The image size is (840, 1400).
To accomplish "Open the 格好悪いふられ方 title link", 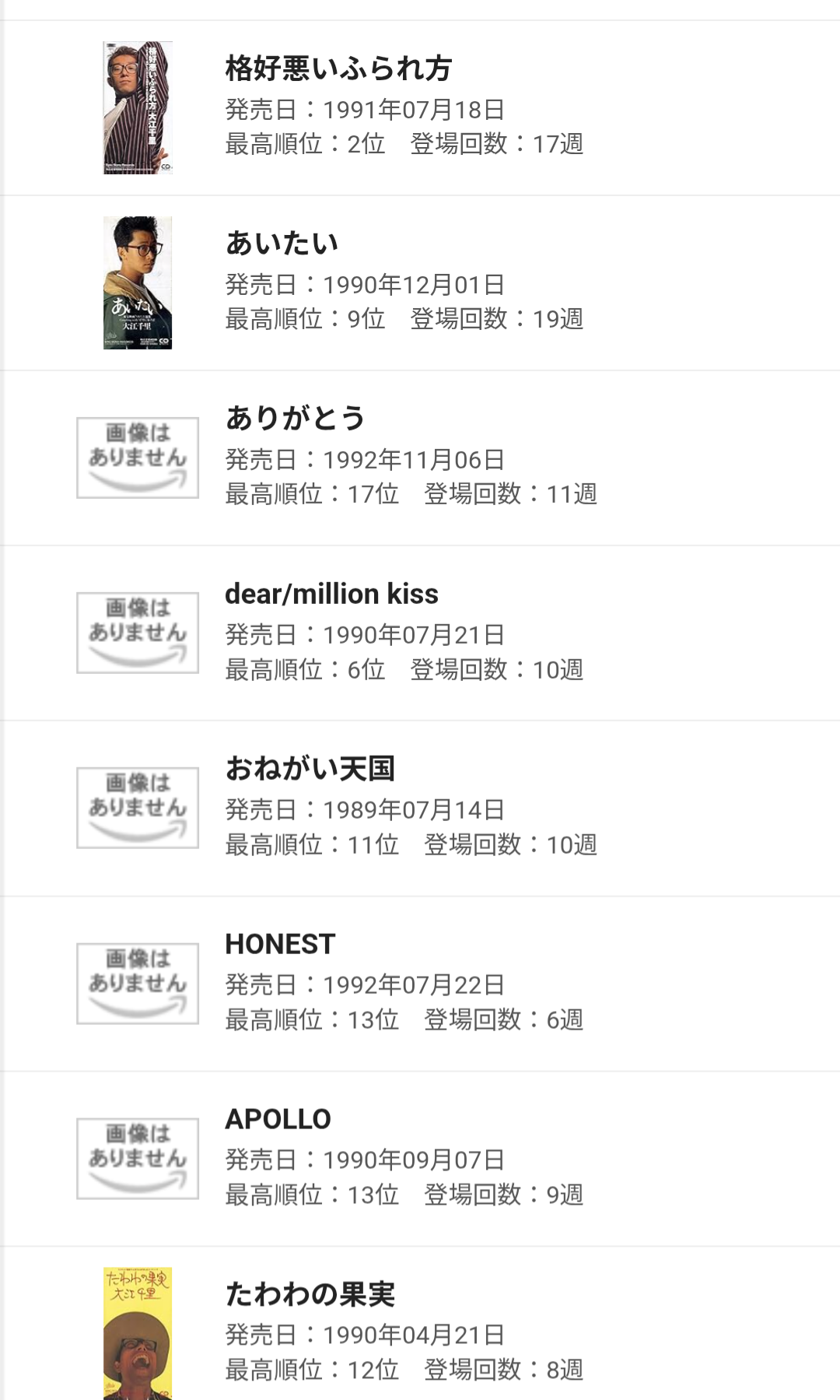I will 338,68.
